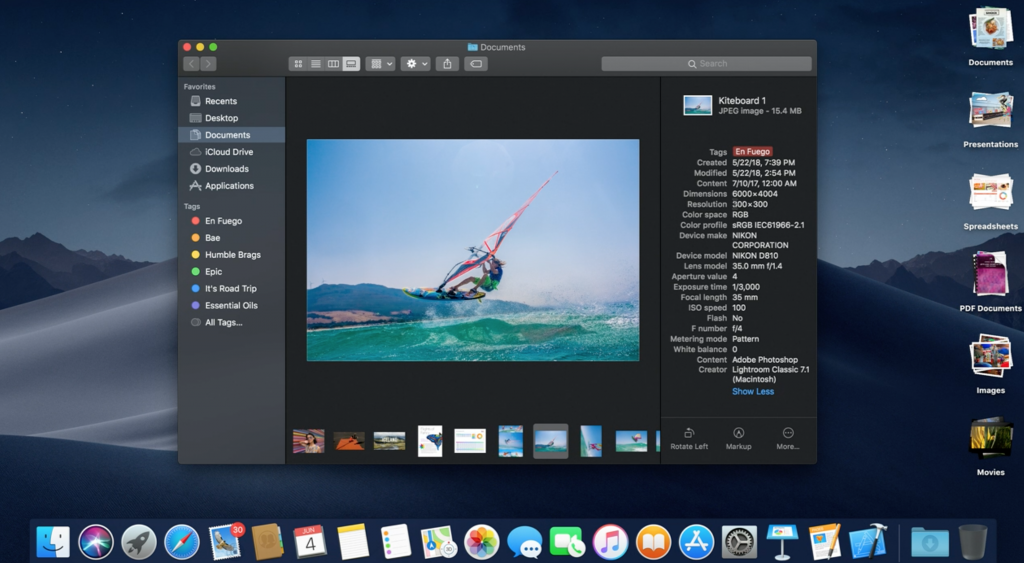Select the red En Fuego tag
Image resolution: width=1024 pixels, height=563 pixels.
223,221
